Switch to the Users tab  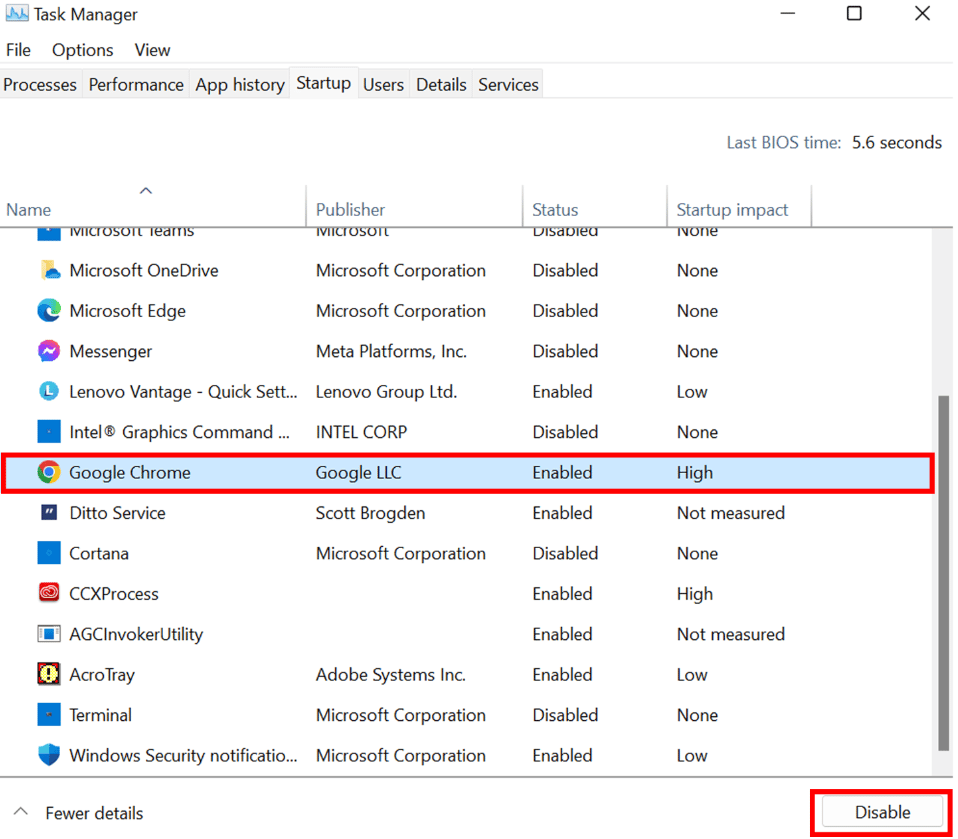point(384,84)
